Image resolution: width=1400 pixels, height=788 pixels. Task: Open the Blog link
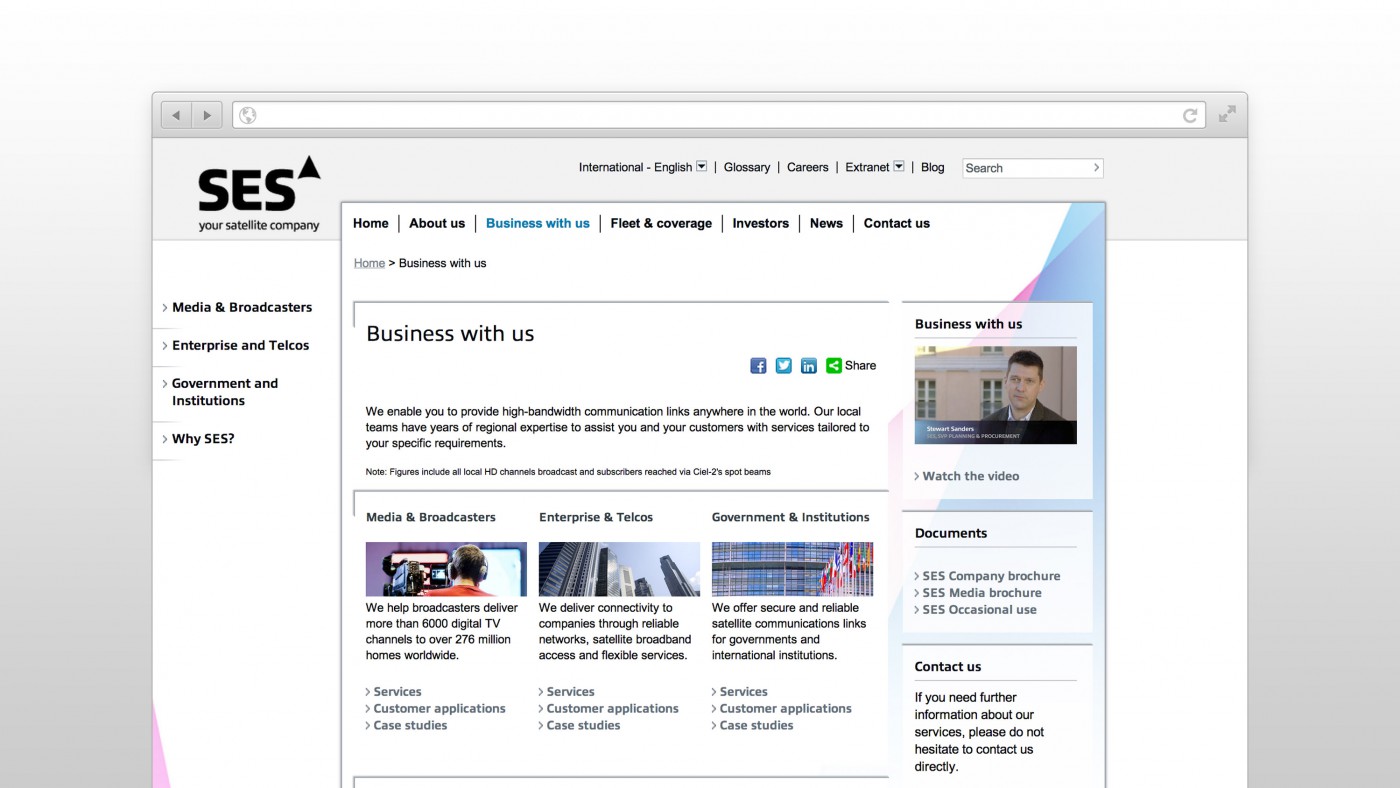coord(932,167)
